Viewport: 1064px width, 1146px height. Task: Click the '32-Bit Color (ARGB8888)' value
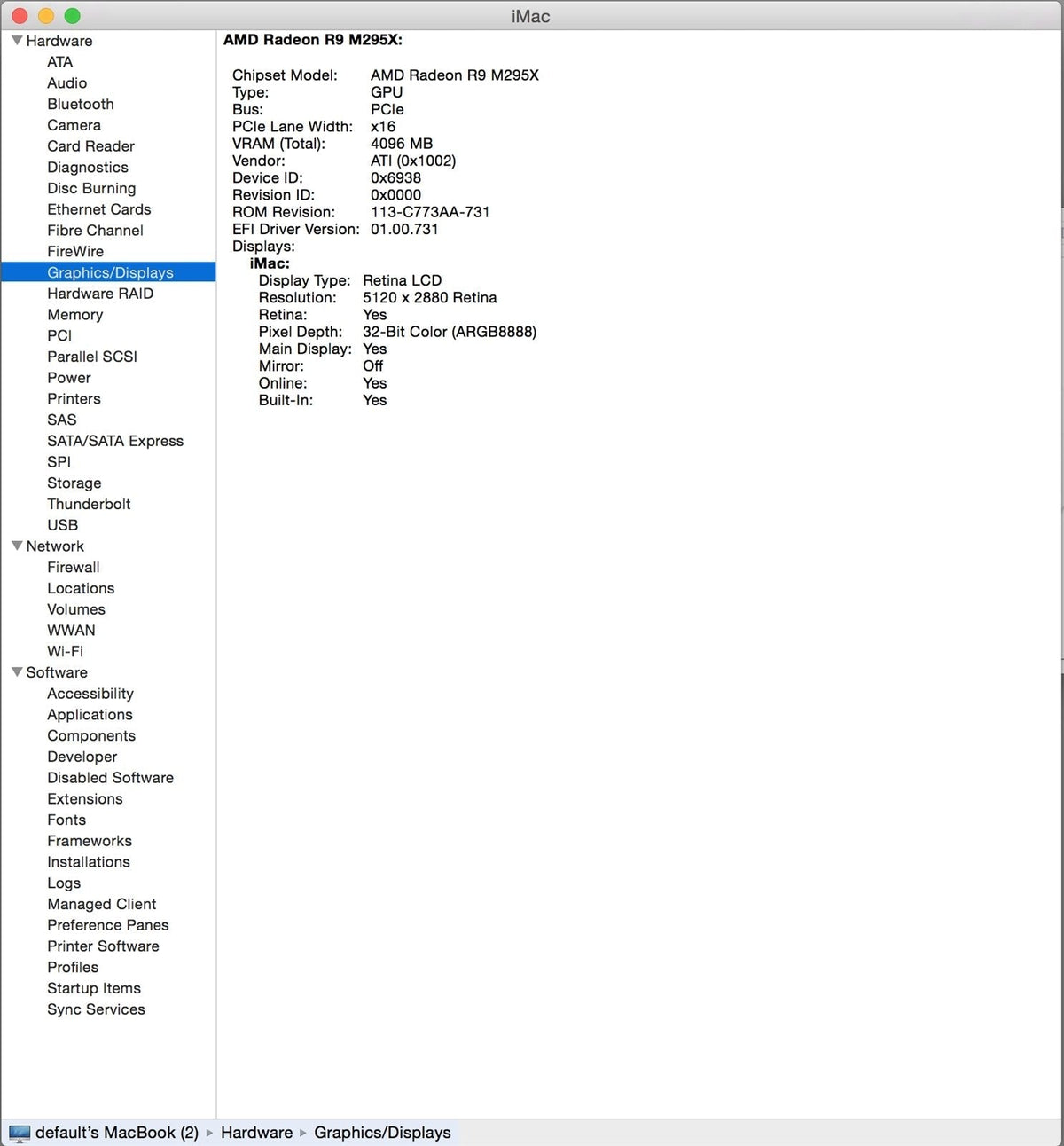pyautogui.click(x=450, y=332)
